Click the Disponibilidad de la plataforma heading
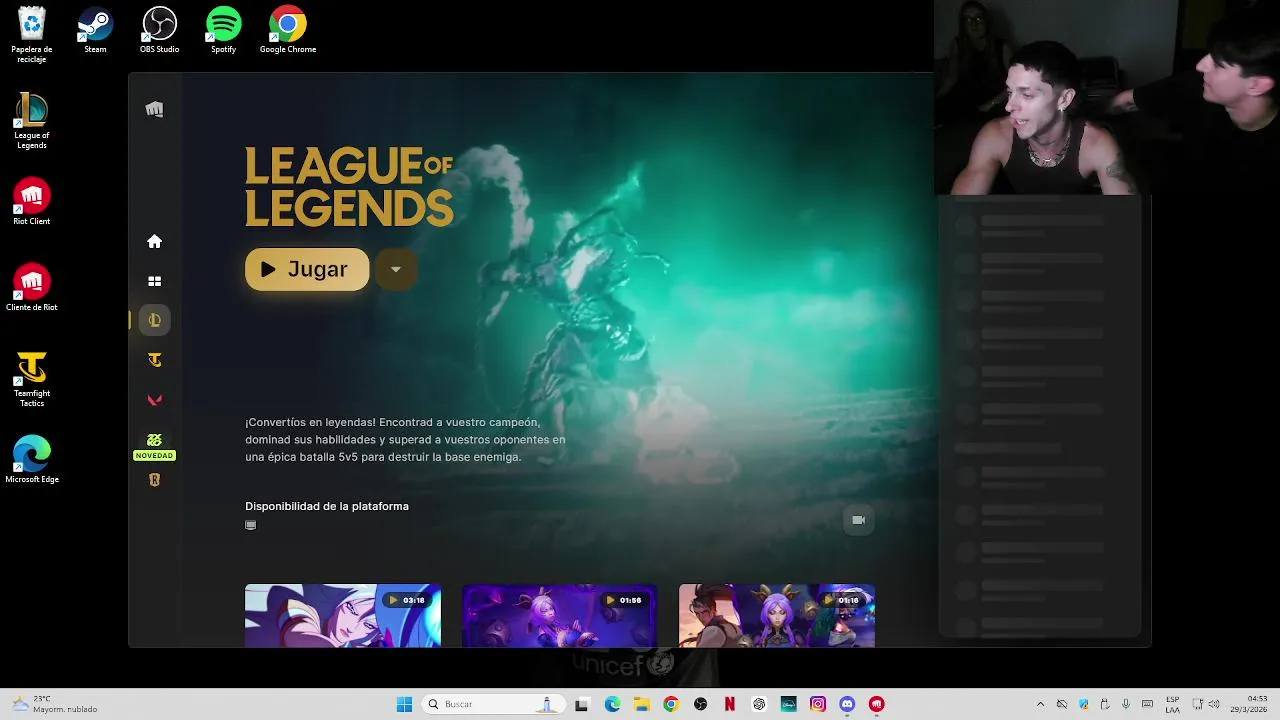The height and width of the screenshot is (720, 1280). 327,506
